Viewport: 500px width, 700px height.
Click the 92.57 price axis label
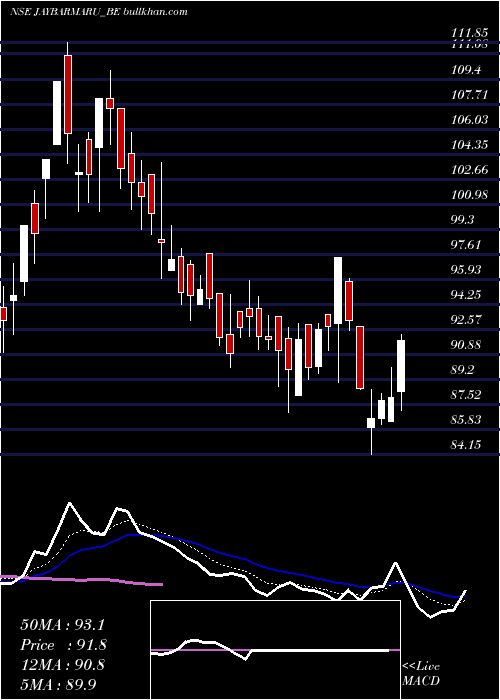click(x=468, y=320)
